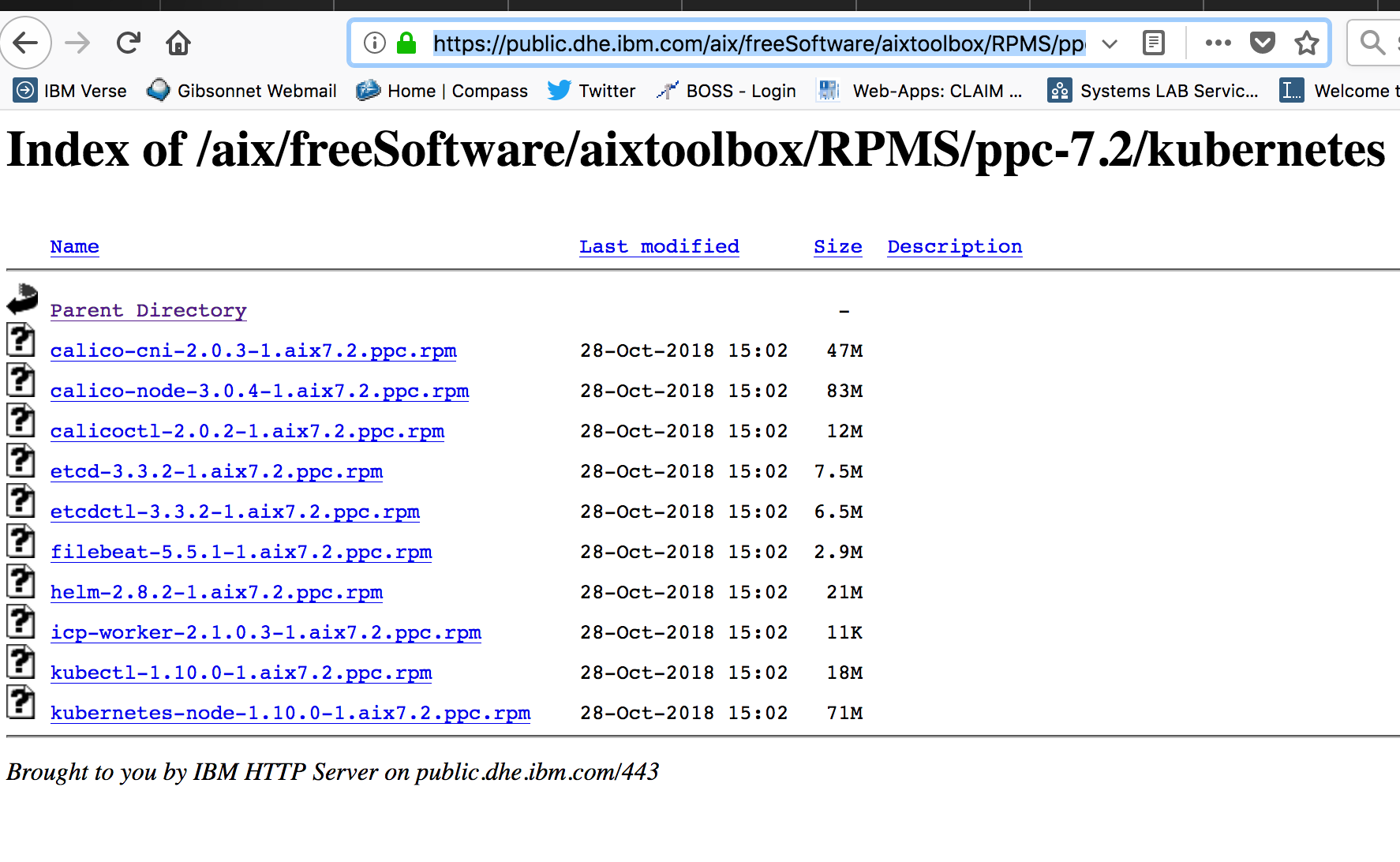The width and height of the screenshot is (1400, 862).
Task: Open Twitter bookmark
Action: click(591, 91)
